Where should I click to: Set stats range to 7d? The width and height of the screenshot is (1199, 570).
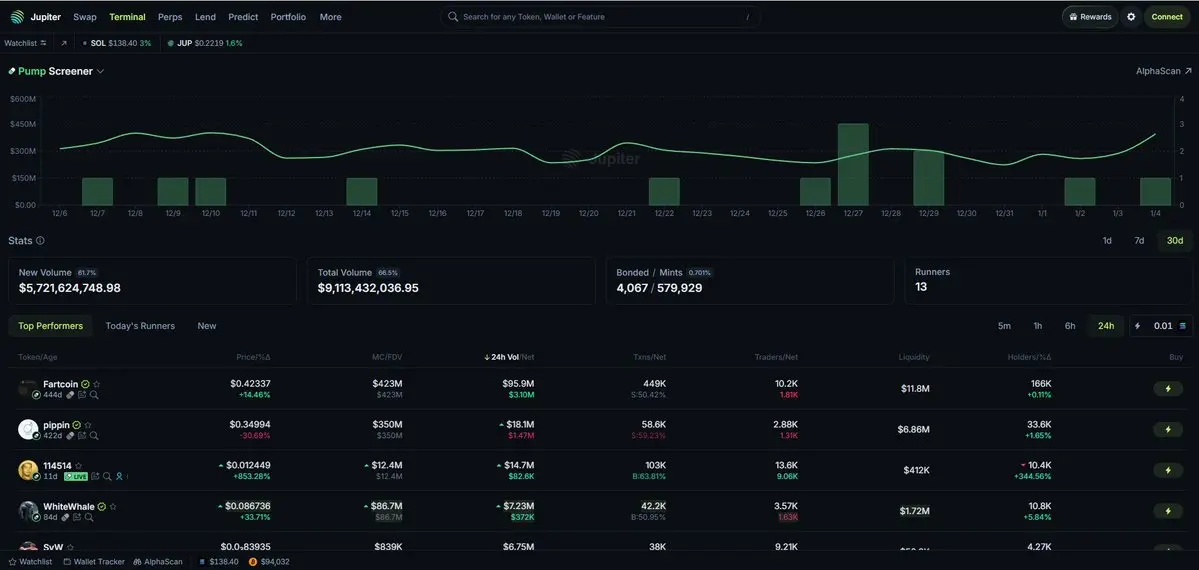(x=1139, y=240)
